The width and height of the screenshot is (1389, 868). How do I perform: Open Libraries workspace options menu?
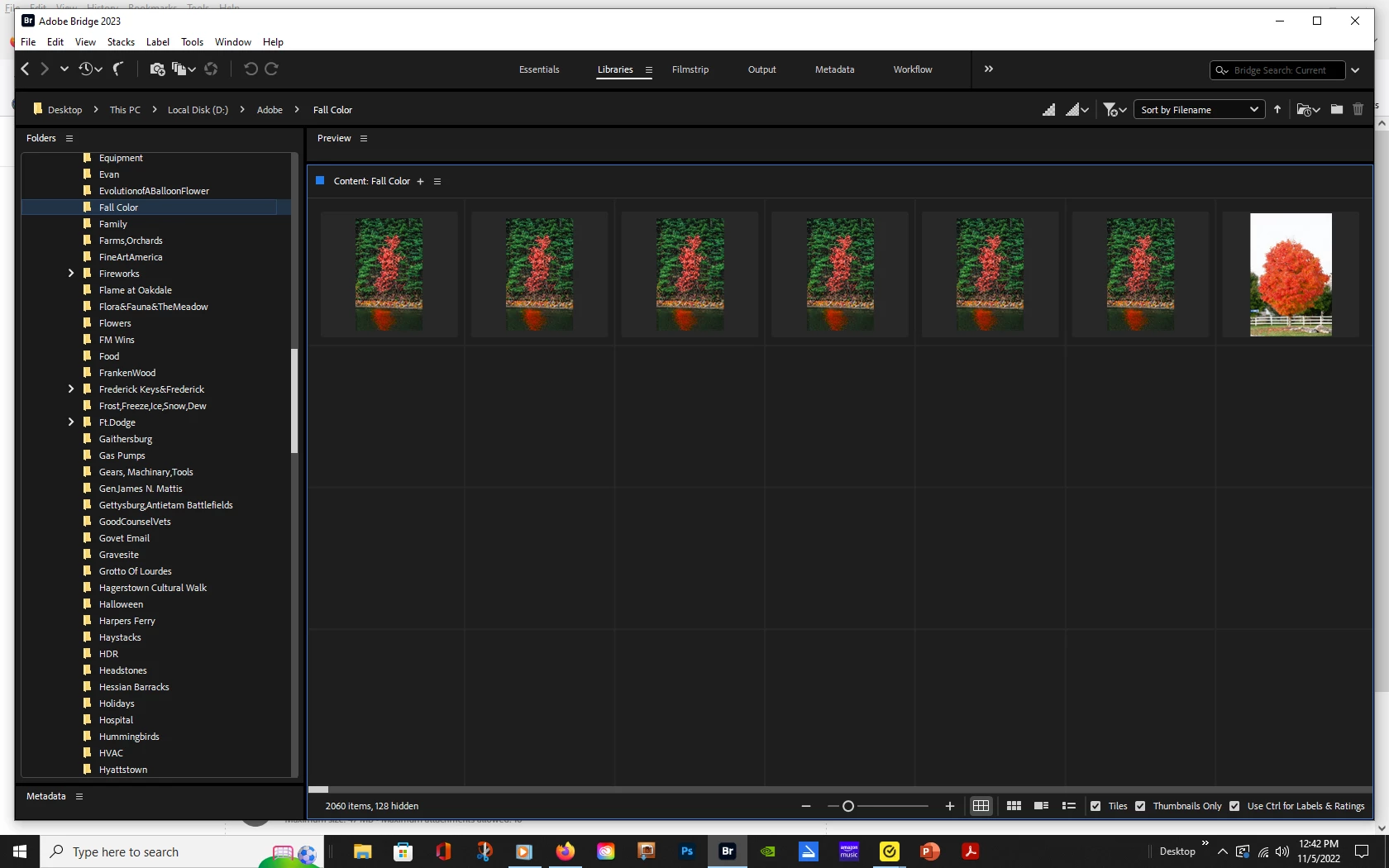coord(649,70)
